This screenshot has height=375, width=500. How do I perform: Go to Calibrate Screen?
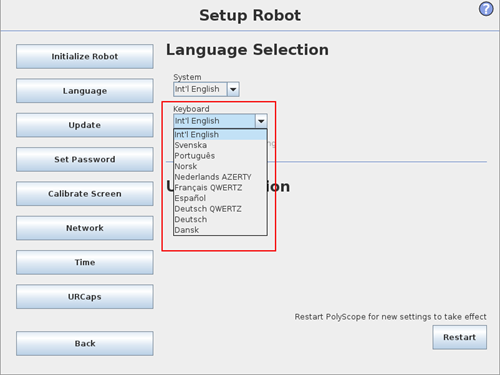[x=85, y=194]
